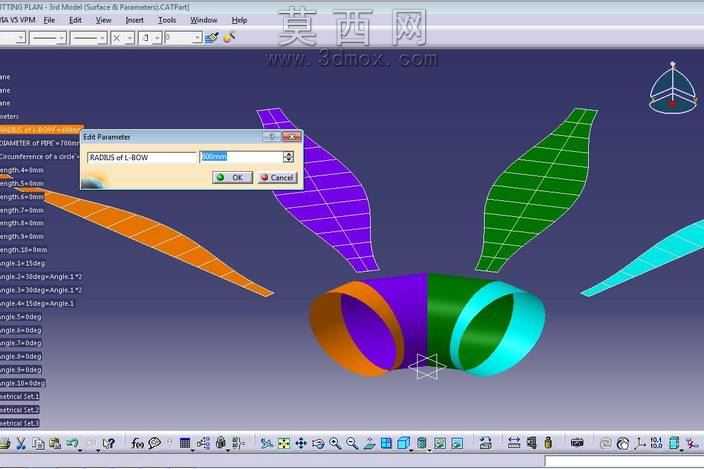Viewport: 704px width, 469px height.
Task: Click the Normal View icon
Action: point(370,443)
